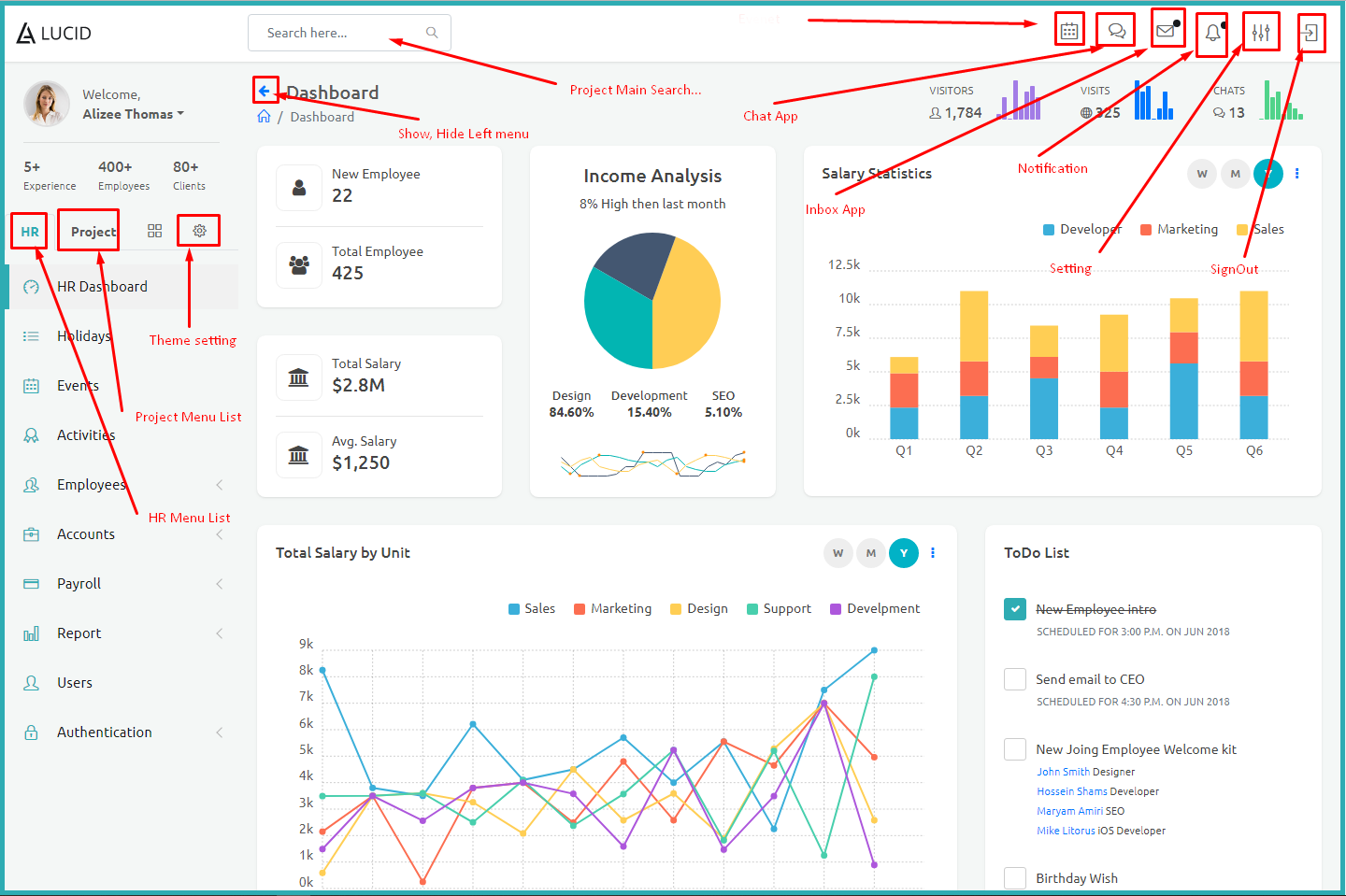Hide left menu with back arrow
This screenshot has height=896, width=1346.
(x=265, y=91)
